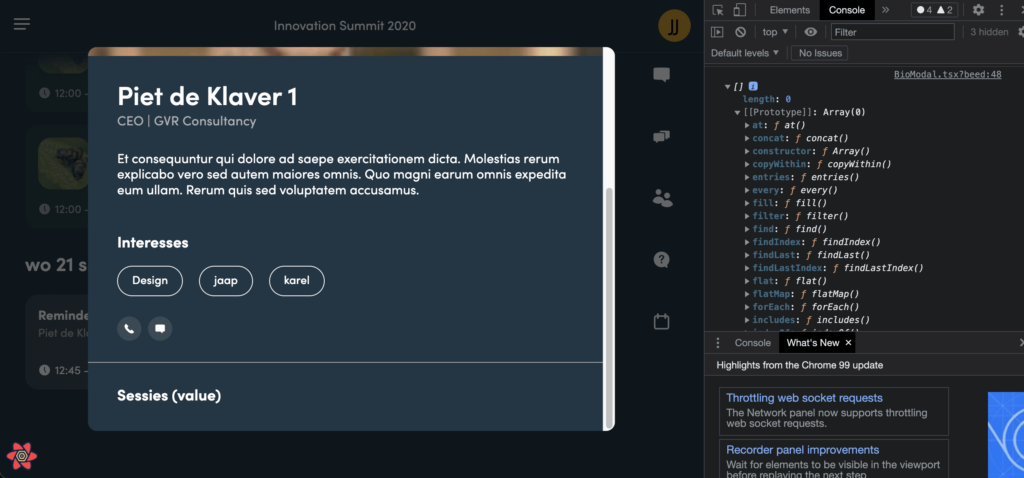Open the attendees people icon in sidebar
Image resolution: width=1024 pixels, height=478 pixels.
(x=661, y=198)
